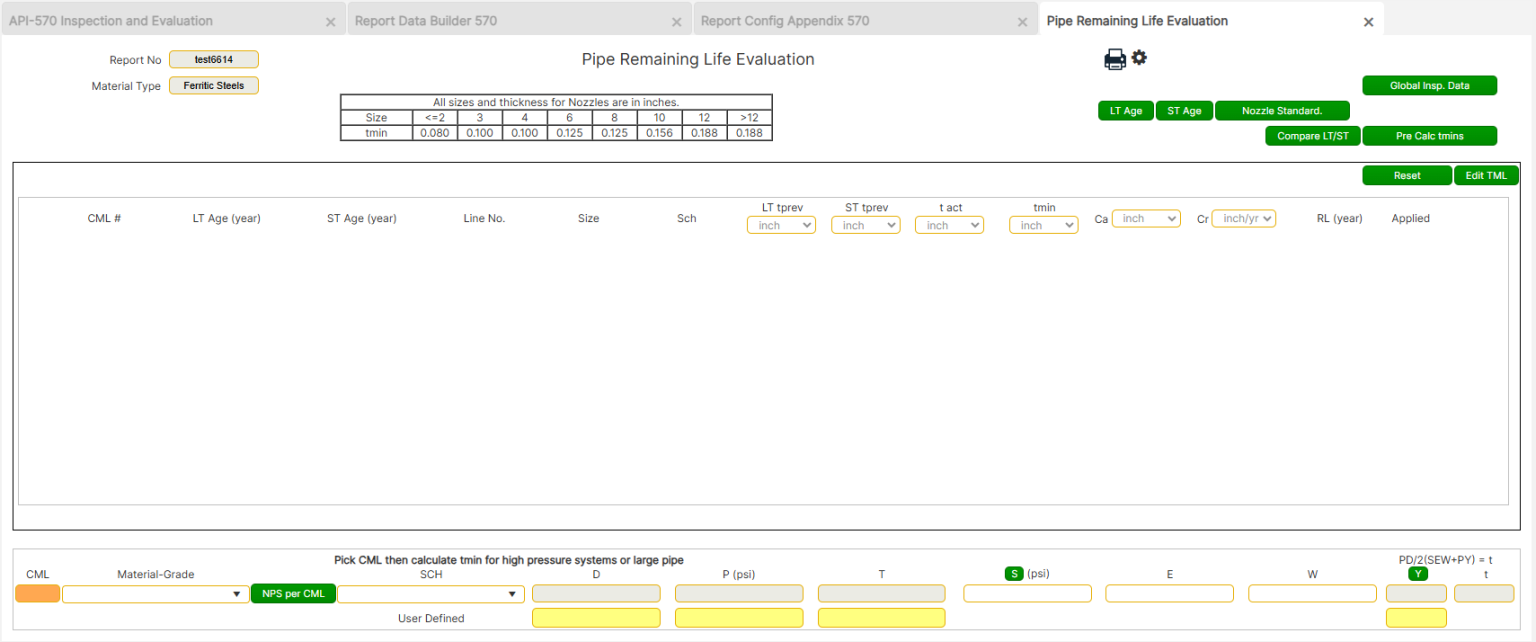1536x642 pixels.
Task: Click the print report icon
Action: tap(1114, 59)
